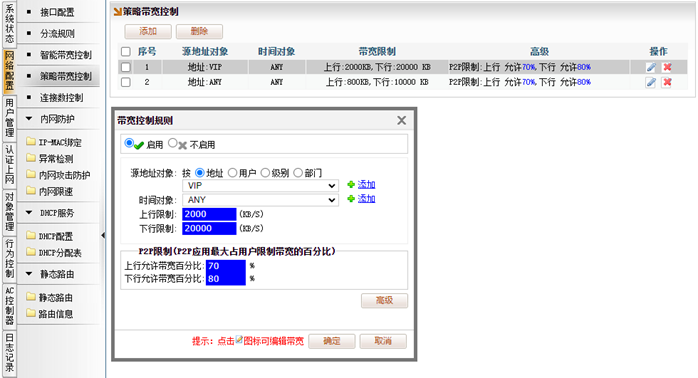Image resolution: width=698 pixels, height=378 pixels.
Task: Toggle the select-all checkbox in table header
Action: click(126, 52)
